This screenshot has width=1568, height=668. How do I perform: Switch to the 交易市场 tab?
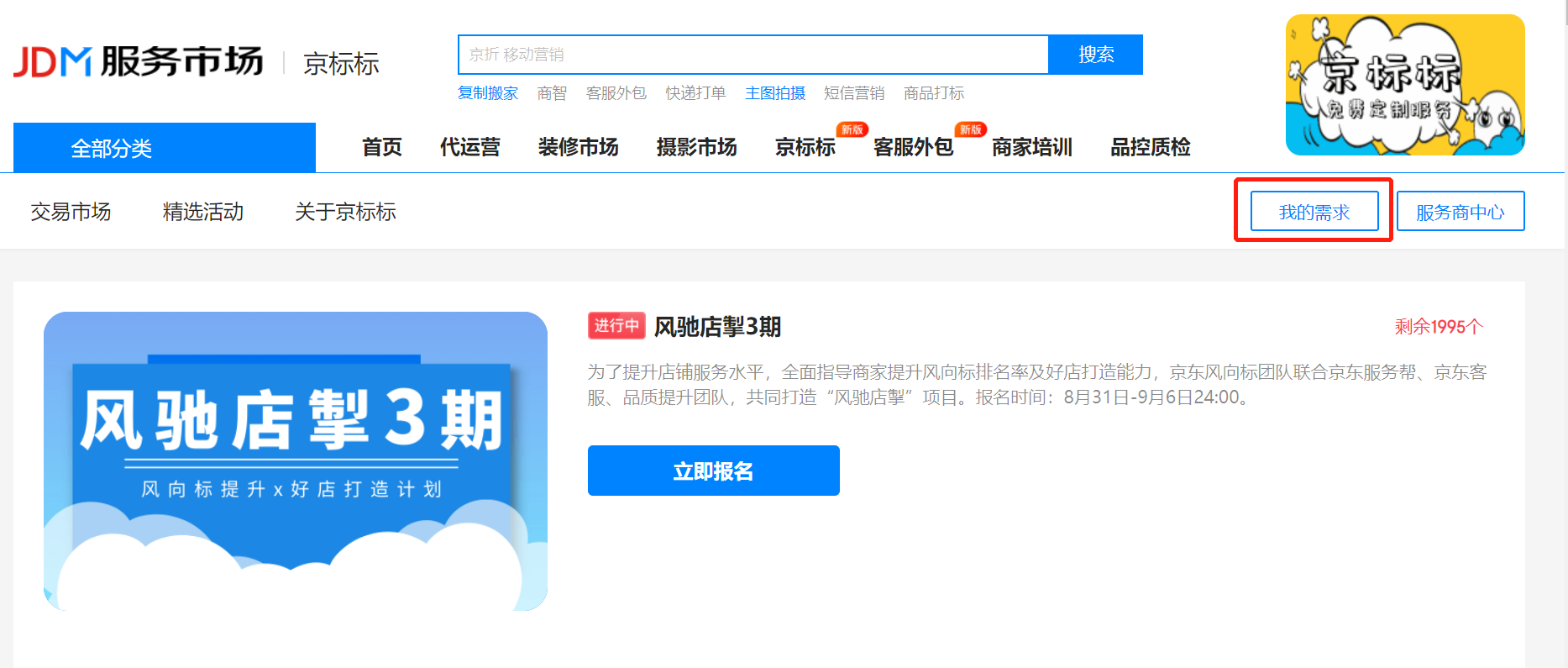[71, 212]
